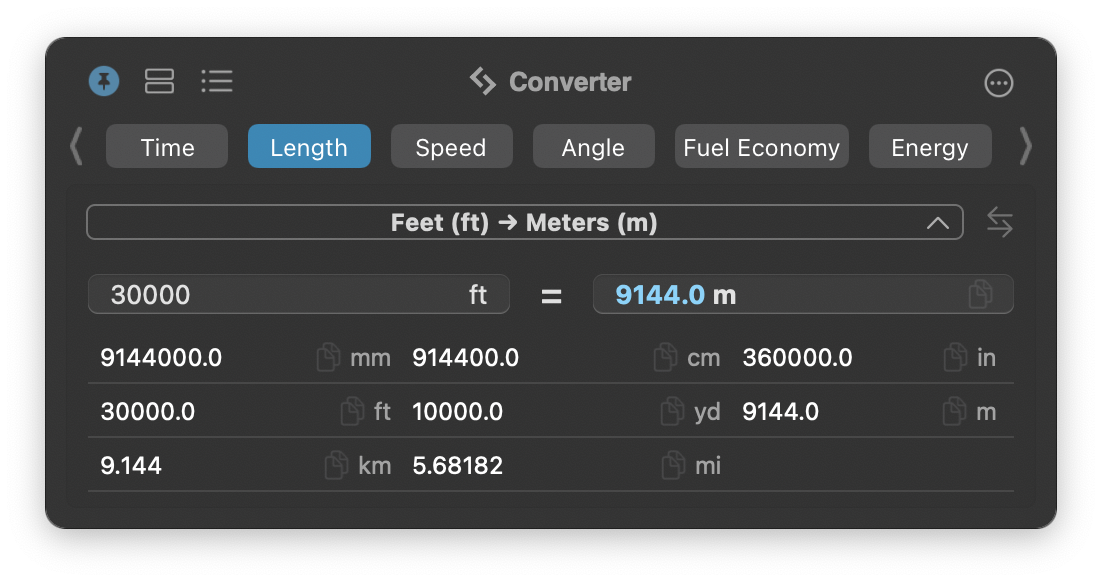
Task: Copy the kilometers value 9.144
Action: 336,465
